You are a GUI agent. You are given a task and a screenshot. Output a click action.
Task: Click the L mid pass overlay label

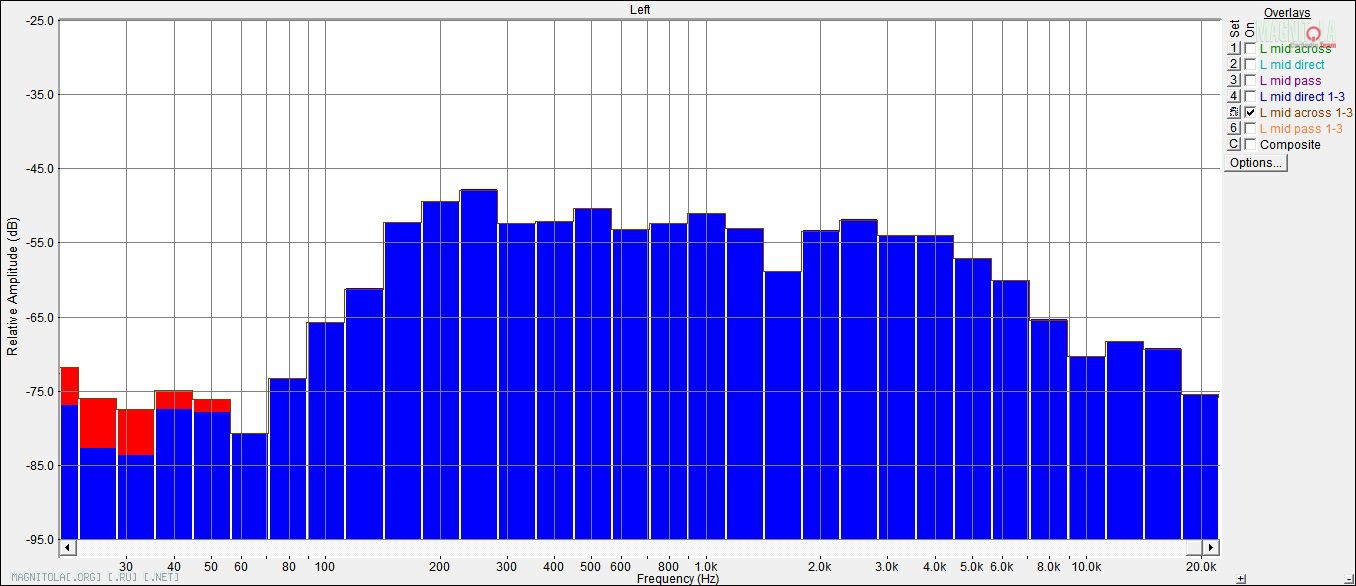[1290, 81]
